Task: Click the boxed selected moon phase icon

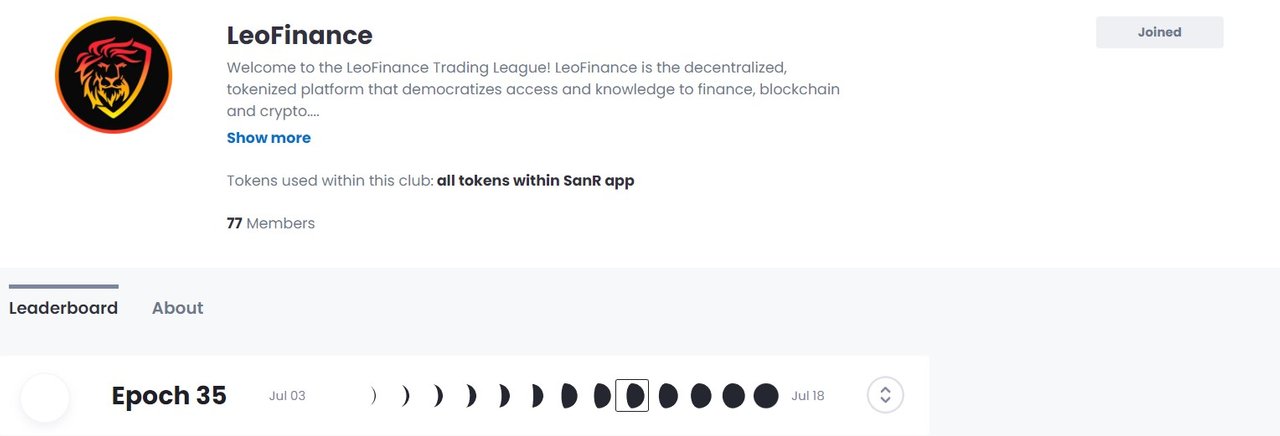Action: pyautogui.click(x=632, y=396)
